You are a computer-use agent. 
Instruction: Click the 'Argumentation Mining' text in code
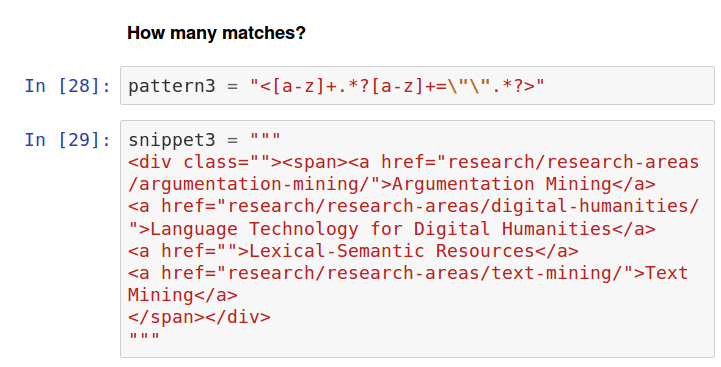pos(502,184)
